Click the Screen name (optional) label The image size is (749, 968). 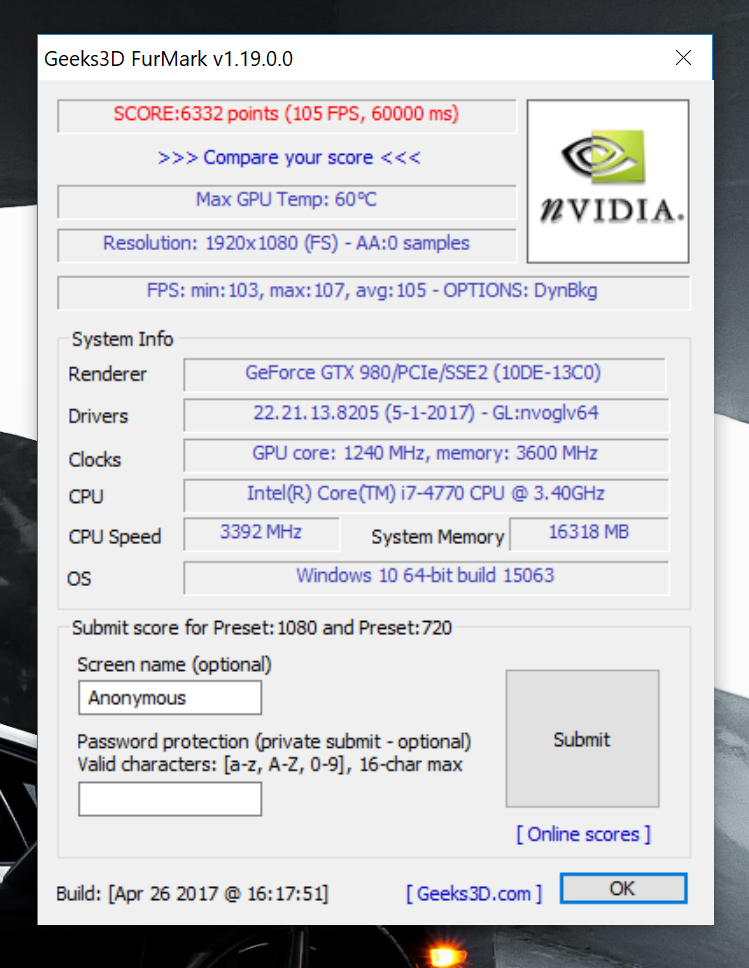[174, 664]
